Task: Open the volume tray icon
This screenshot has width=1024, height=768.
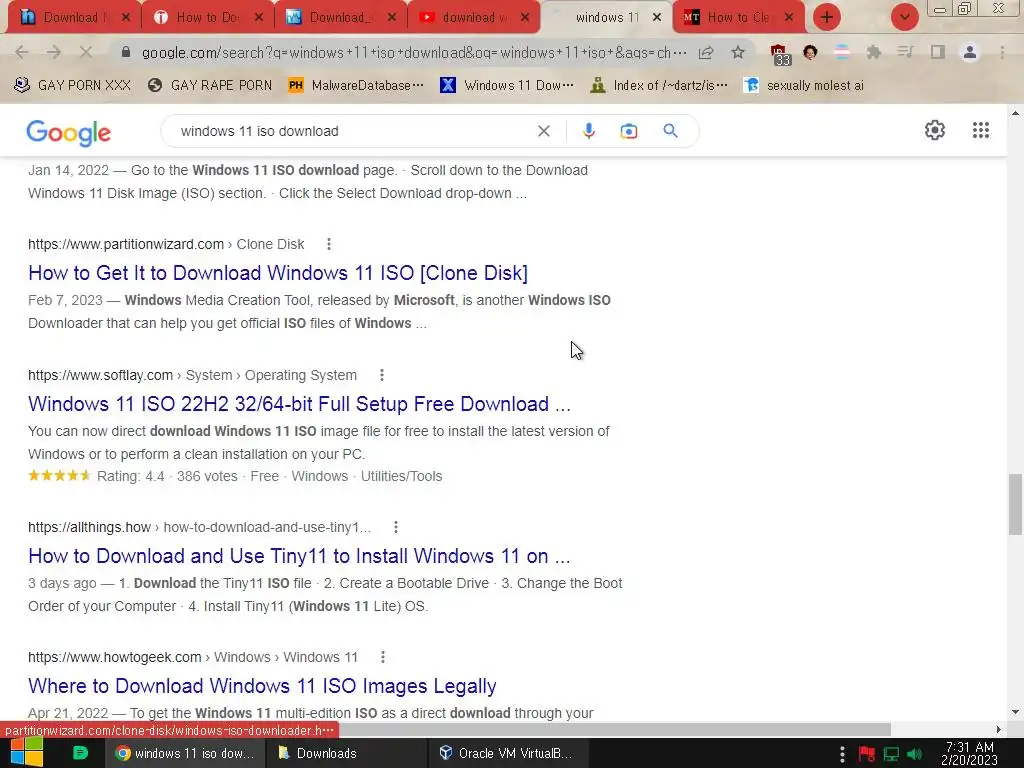Action: click(x=914, y=754)
